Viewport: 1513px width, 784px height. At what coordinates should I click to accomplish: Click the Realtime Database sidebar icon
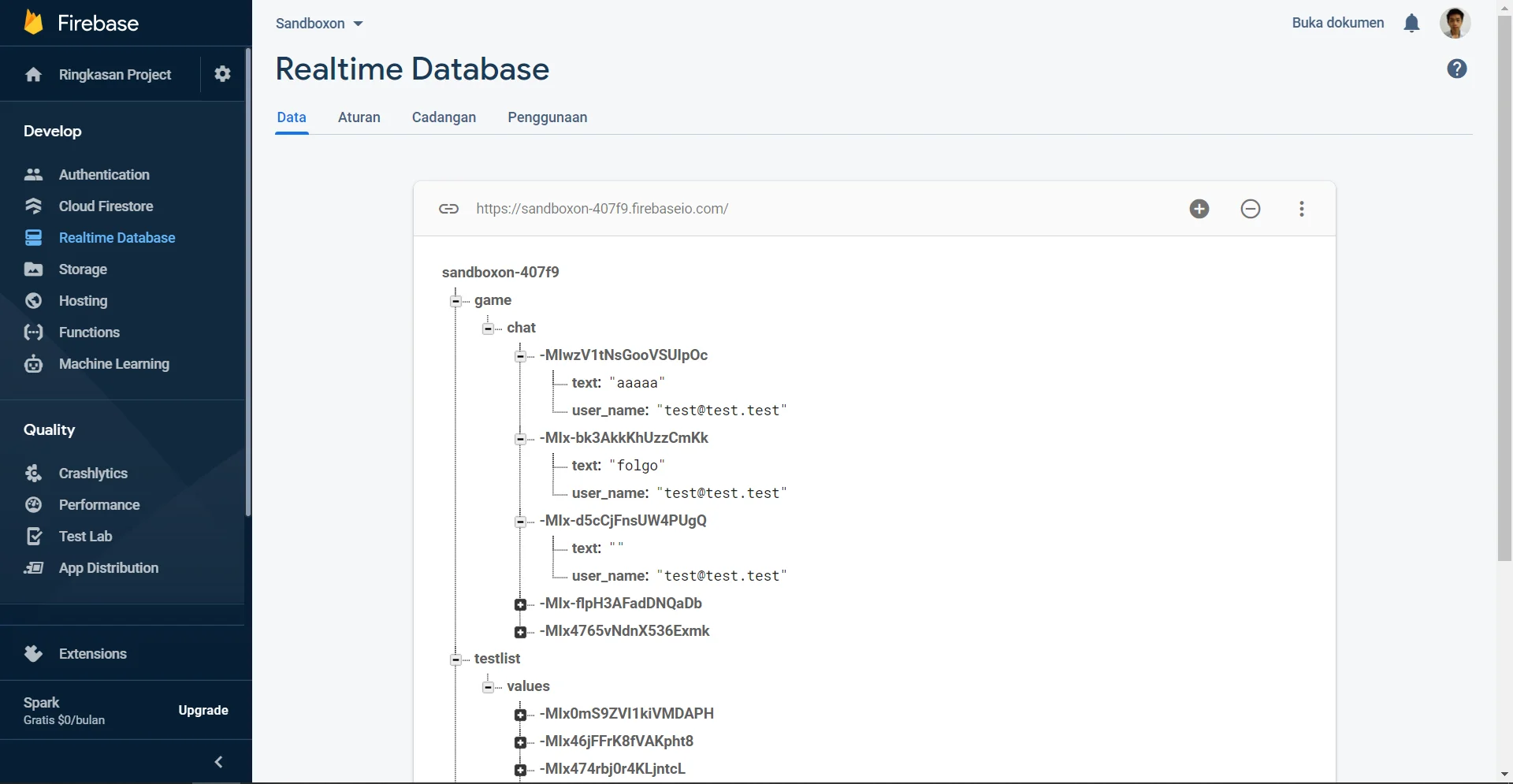[x=33, y=237]
